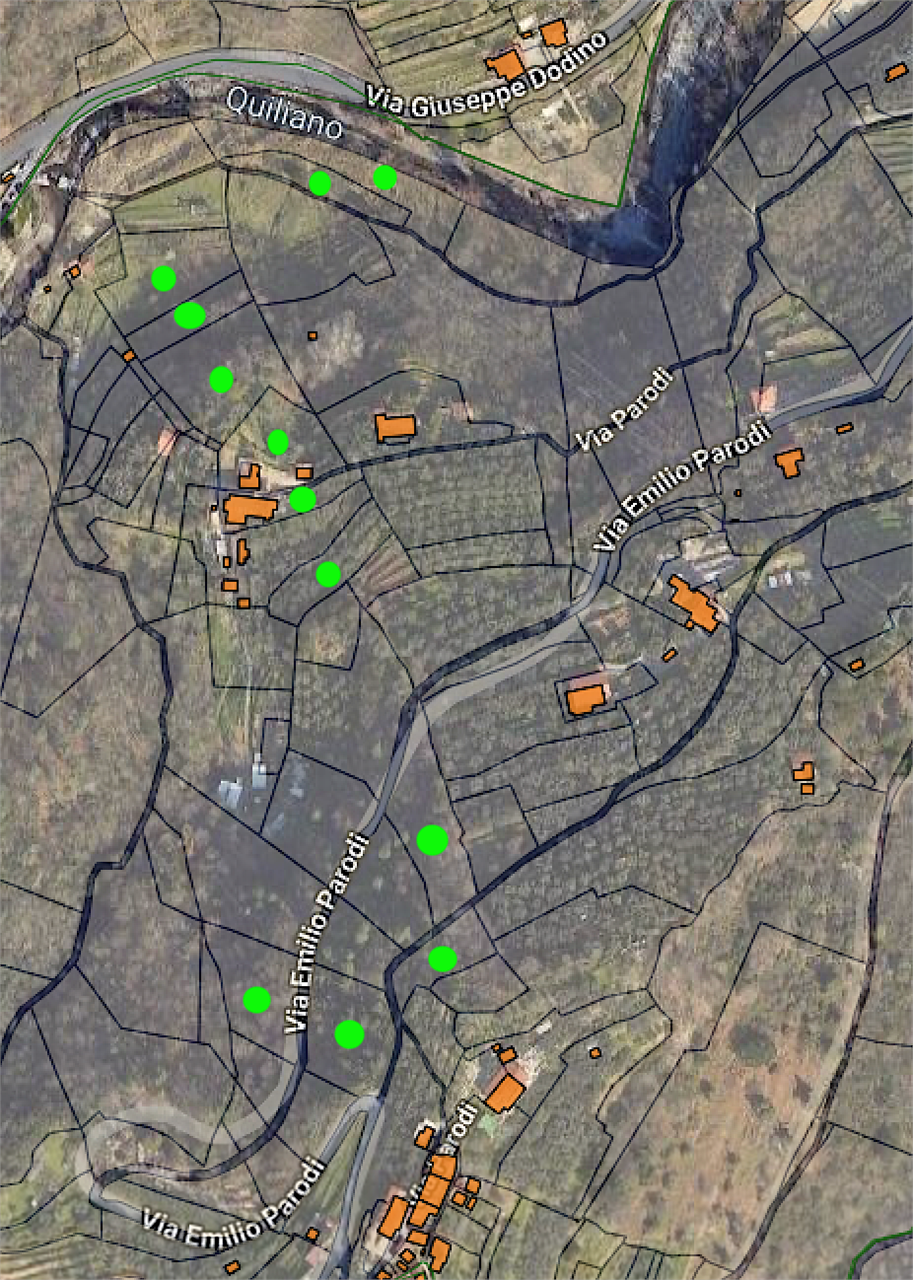Select the southernmost green marker on the map

pyautogui.click(x=349, y=1034)
